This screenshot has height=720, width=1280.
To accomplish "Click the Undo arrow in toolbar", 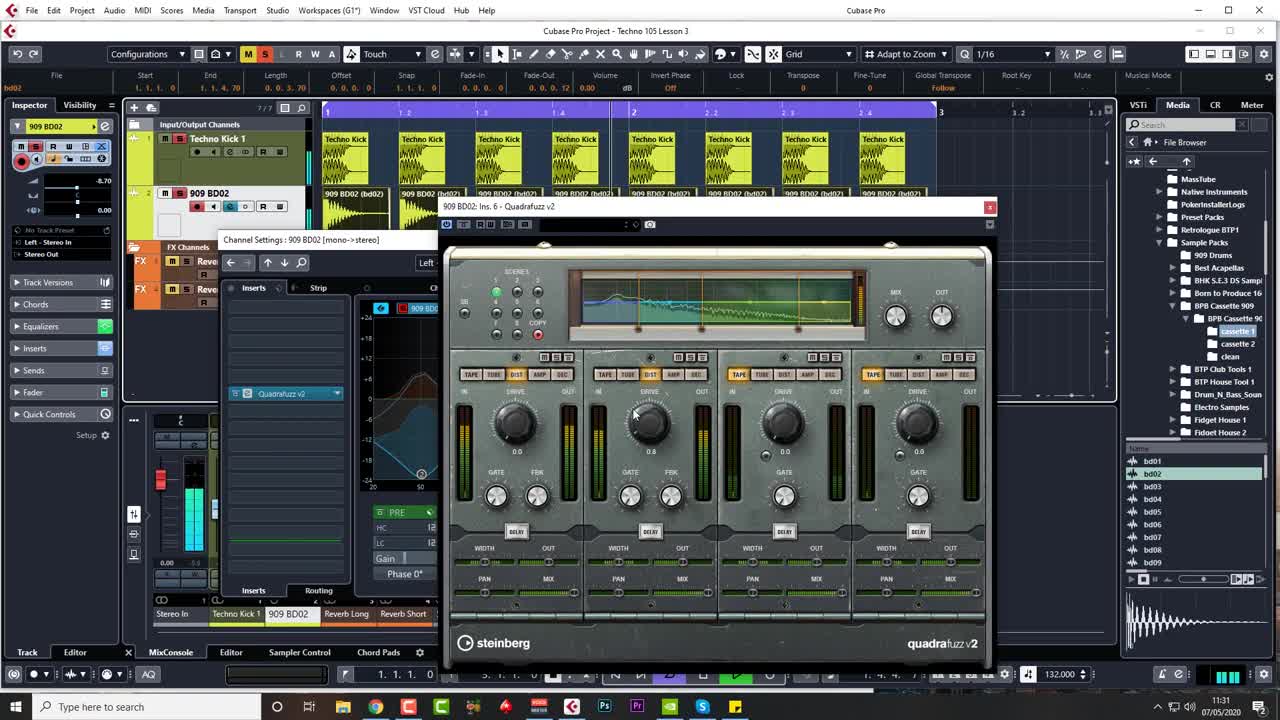I will [17, 54].
